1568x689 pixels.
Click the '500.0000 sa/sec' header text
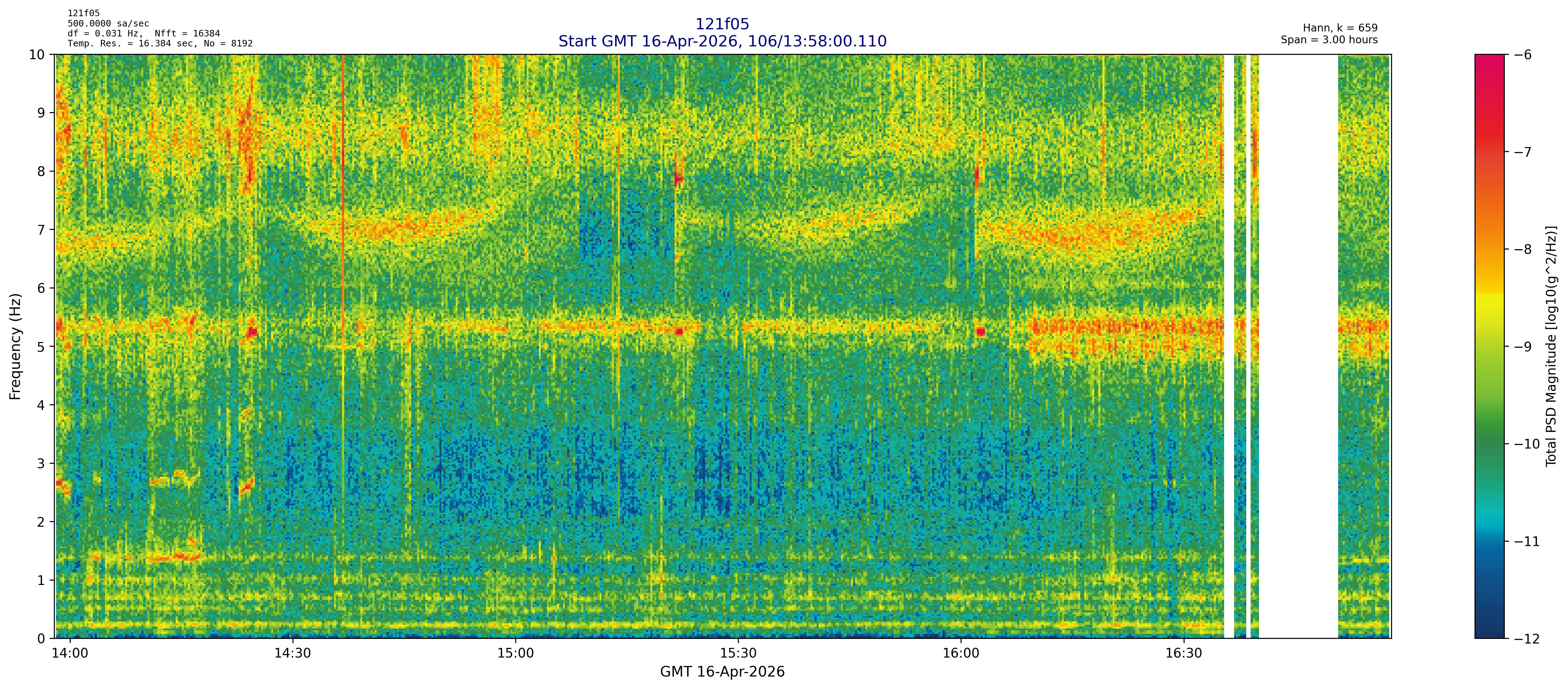(x=108, y=24)
